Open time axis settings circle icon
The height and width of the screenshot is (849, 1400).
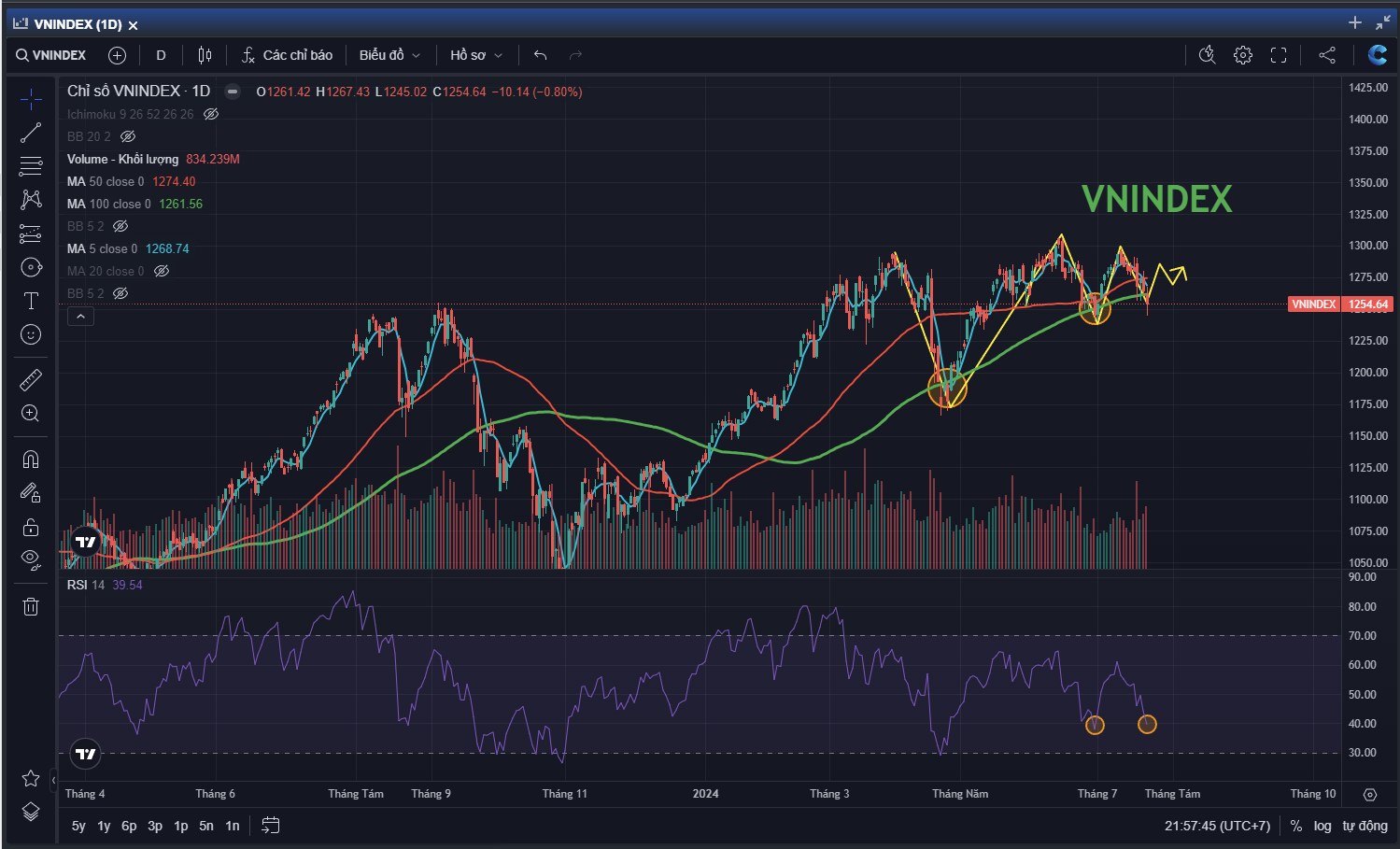click(x=1370, y=795)
